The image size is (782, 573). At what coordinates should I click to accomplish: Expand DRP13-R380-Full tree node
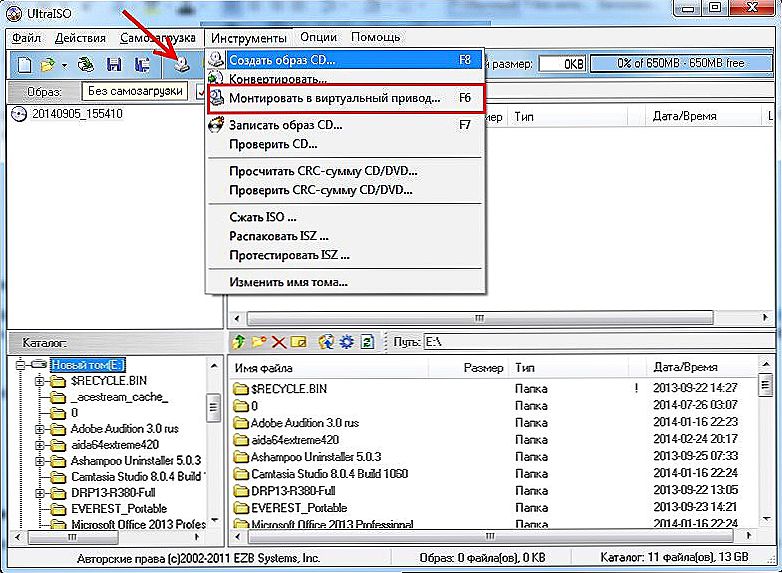click(40, 494)
